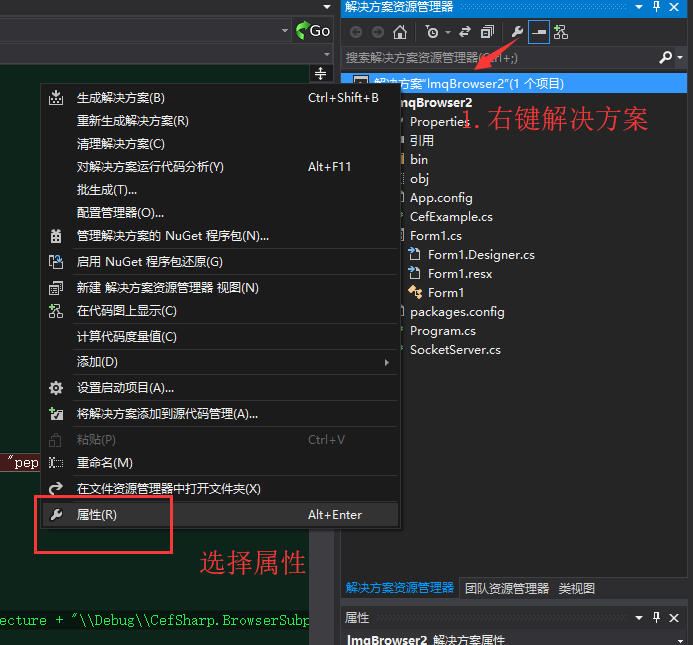Choose 新建 解决方案资源管理器 视图(N)
This screenshot has width=693, height=645.
220,288
